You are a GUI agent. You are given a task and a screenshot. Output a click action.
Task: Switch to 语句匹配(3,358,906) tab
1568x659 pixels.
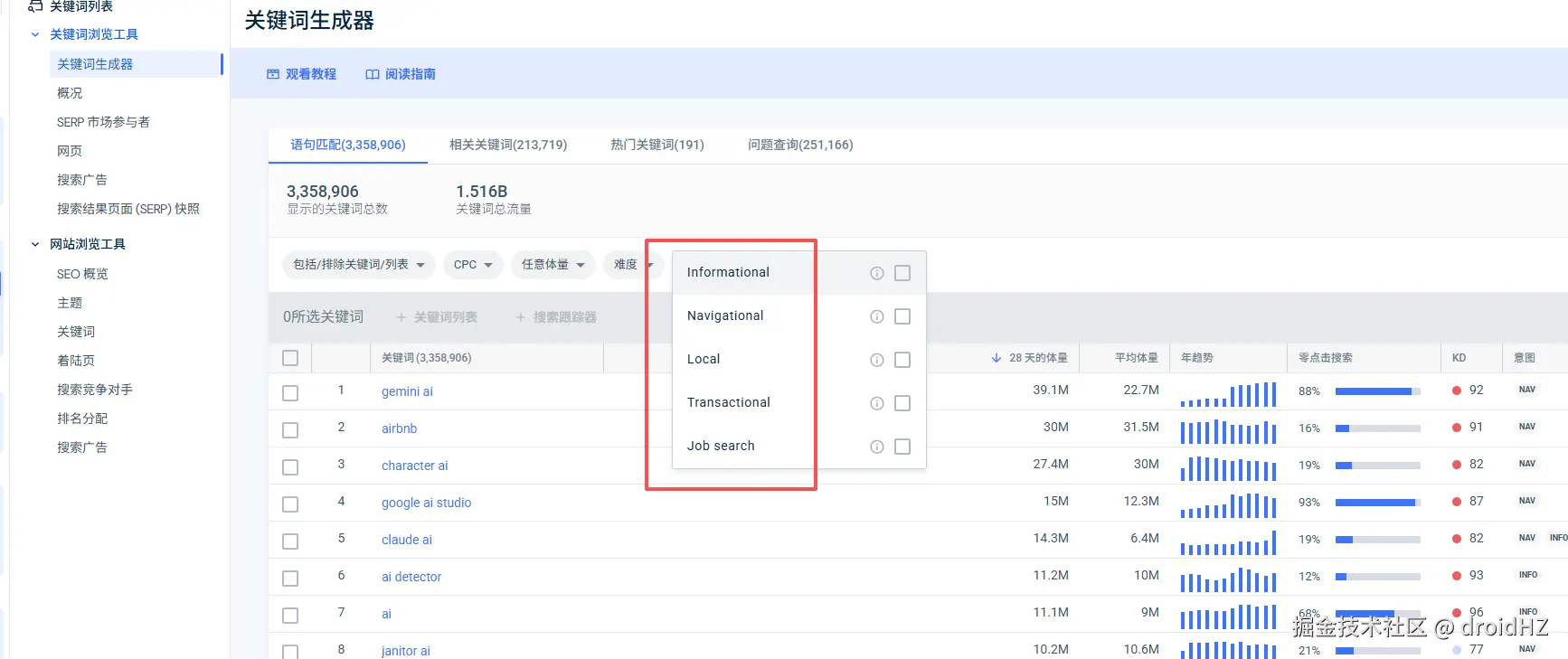[348, 145]
